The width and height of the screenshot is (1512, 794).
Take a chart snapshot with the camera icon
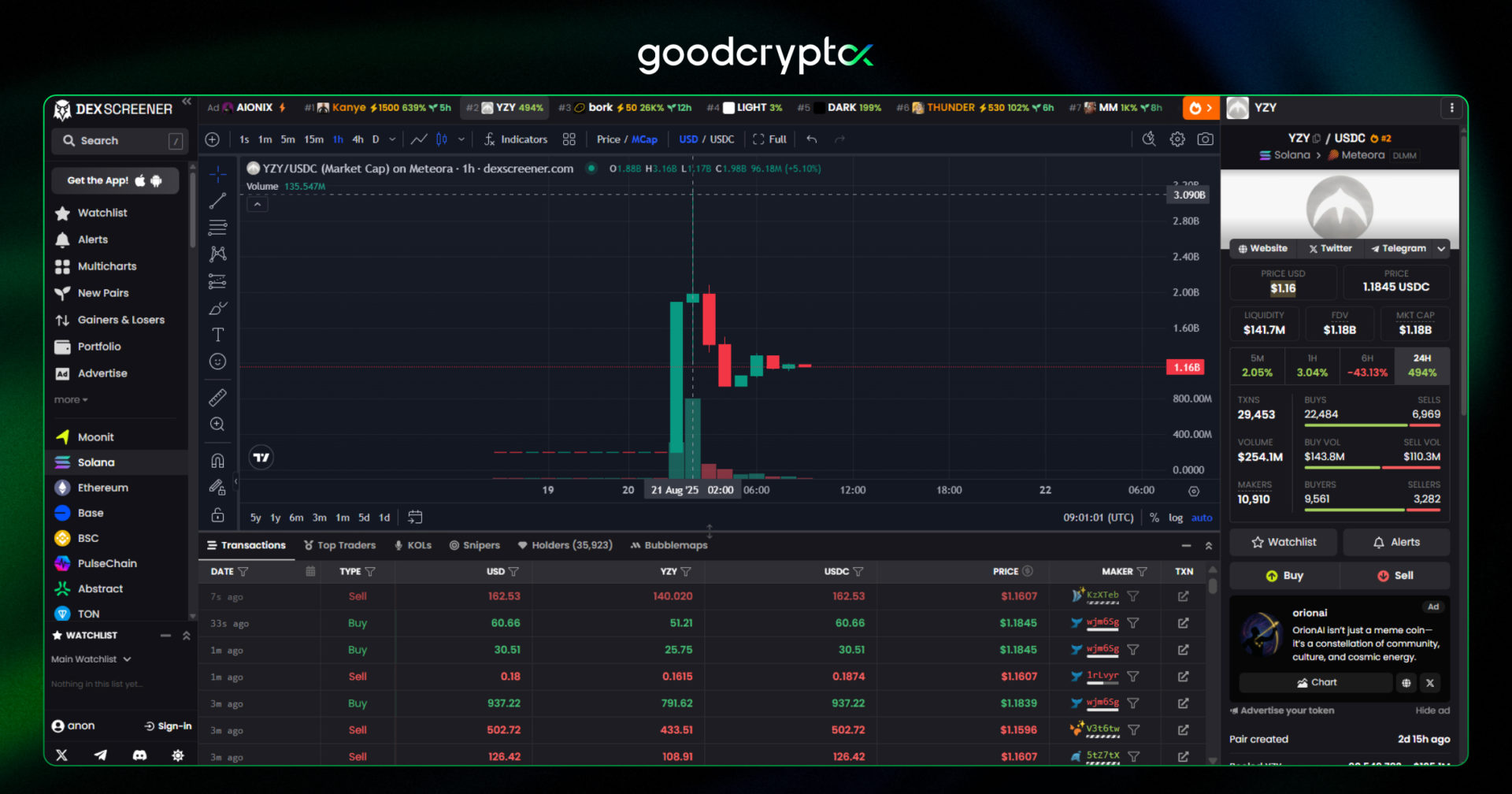(x=1205, y=139)
